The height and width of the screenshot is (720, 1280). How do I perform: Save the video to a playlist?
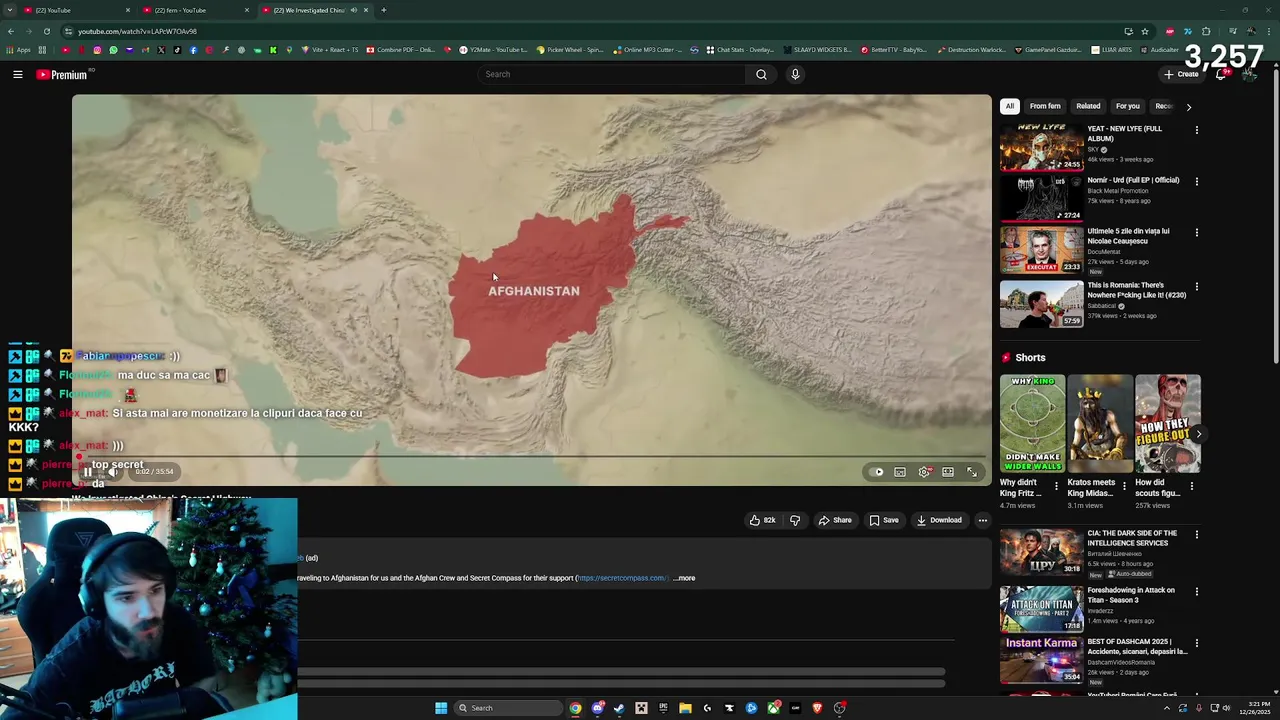[x=884, y=520]
